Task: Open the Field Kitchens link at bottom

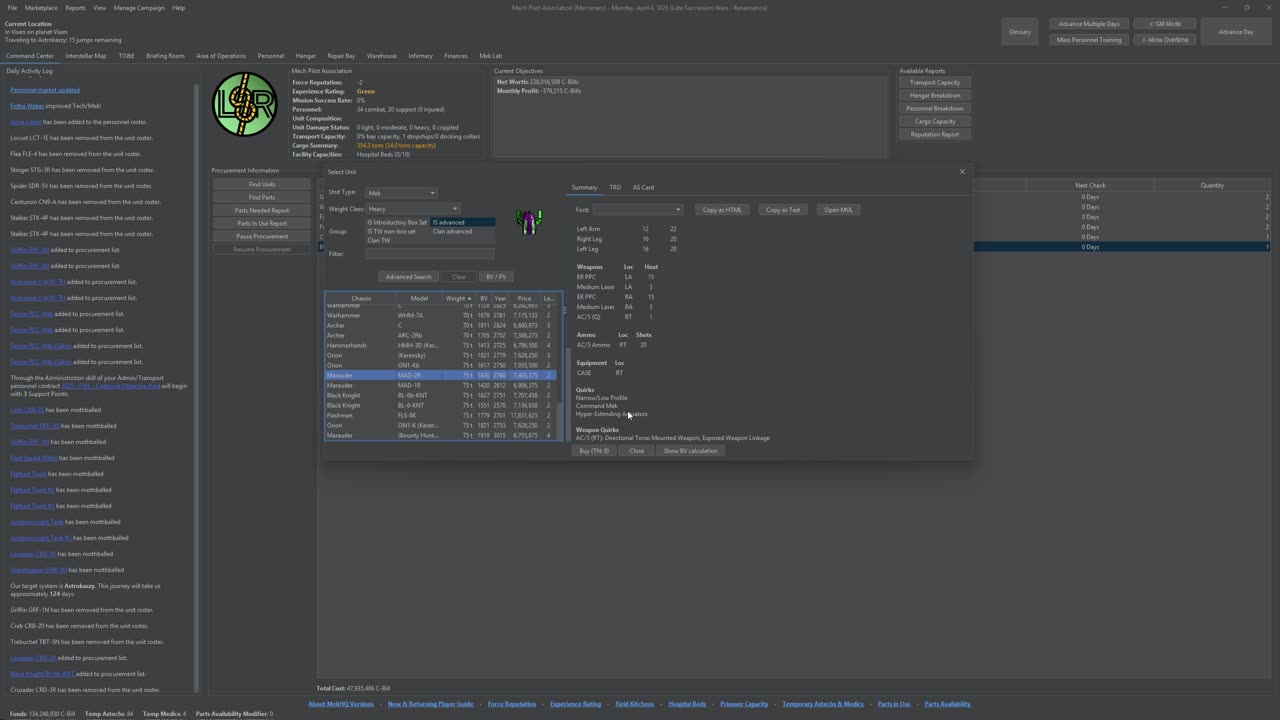Action: 635,704
